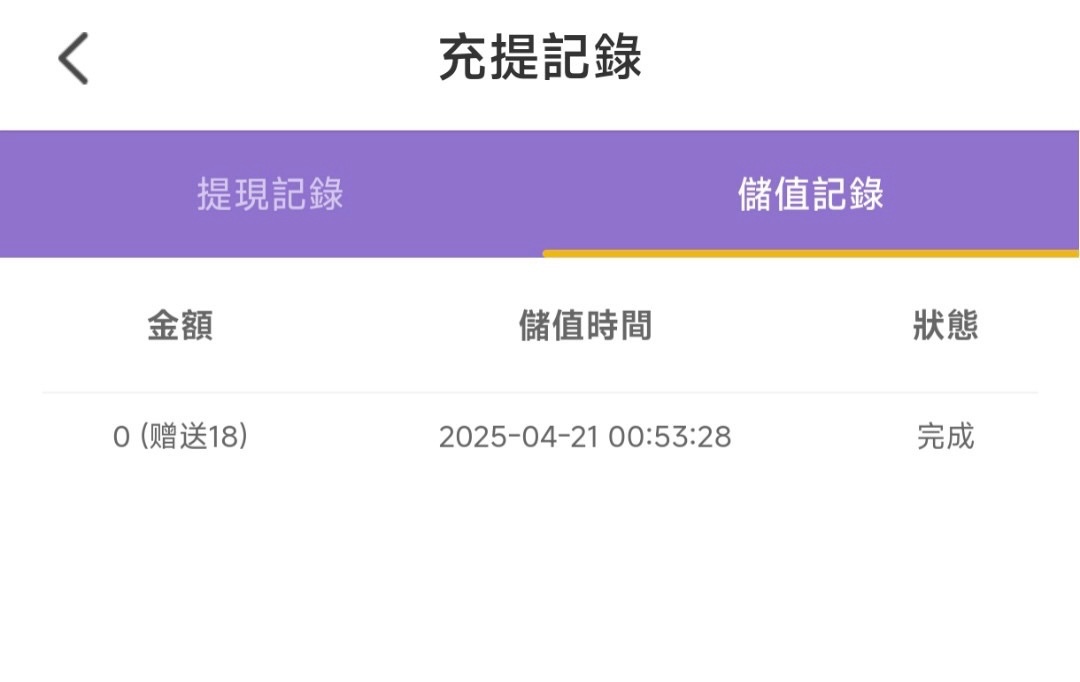Image resolution: width=1080 pixels, height=682 pixels.
Task: Tap the back arrow icon
Action: [x=74, y=58]
